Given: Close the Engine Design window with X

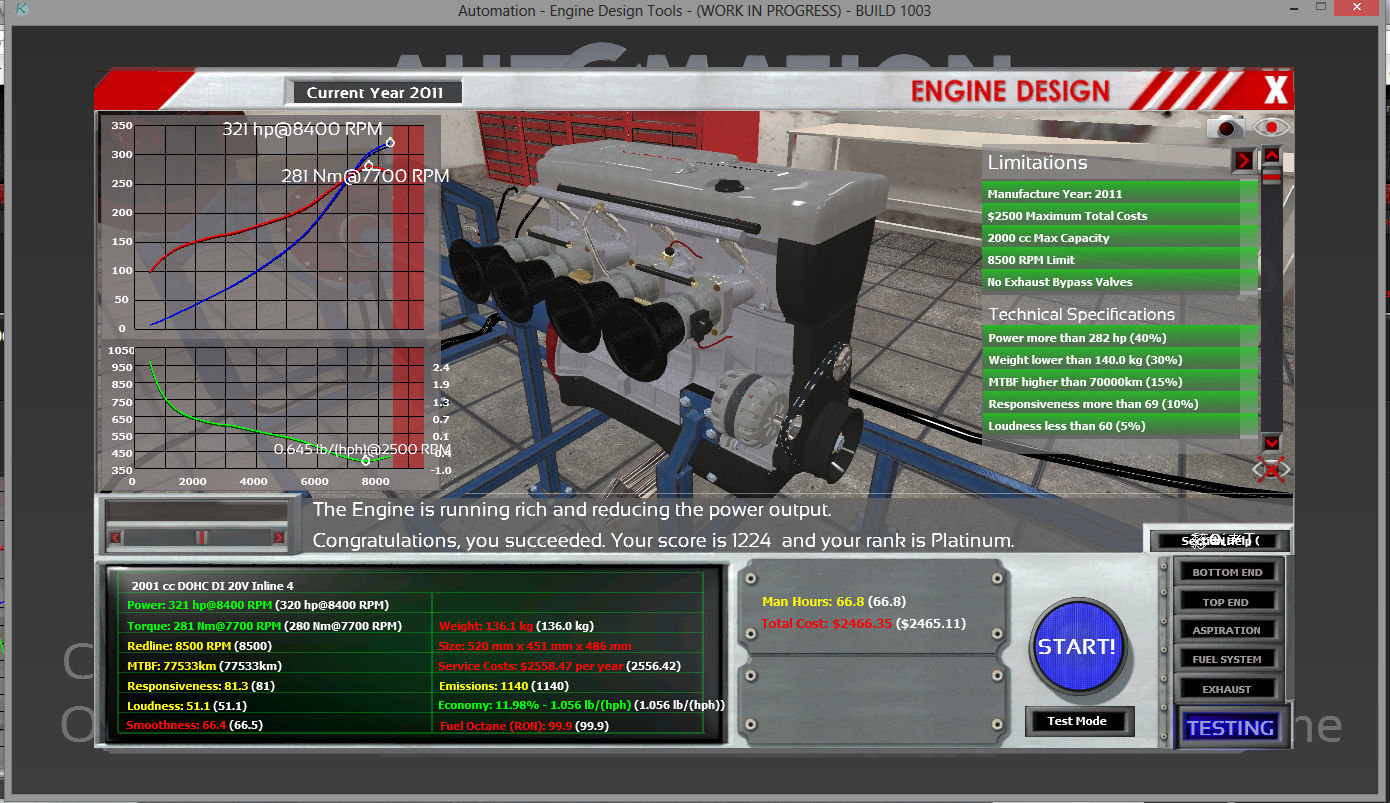Looking at the screenshot, I should 1275,91.
